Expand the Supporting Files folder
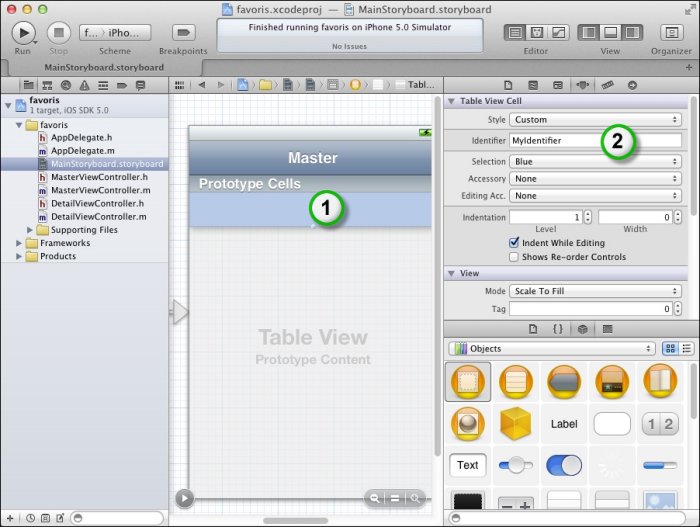 pos(28,230)
